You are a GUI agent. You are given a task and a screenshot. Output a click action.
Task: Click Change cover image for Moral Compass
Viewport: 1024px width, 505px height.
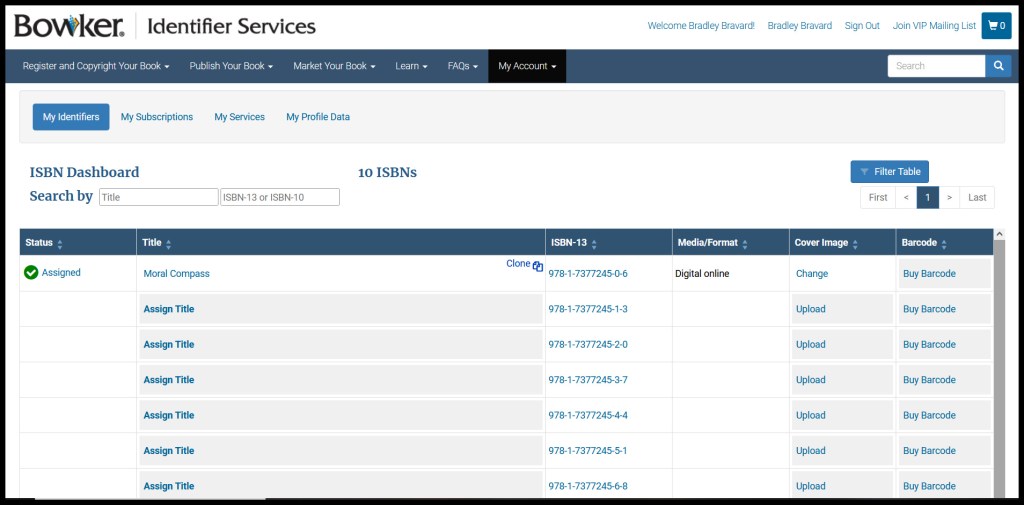[812, 274]
